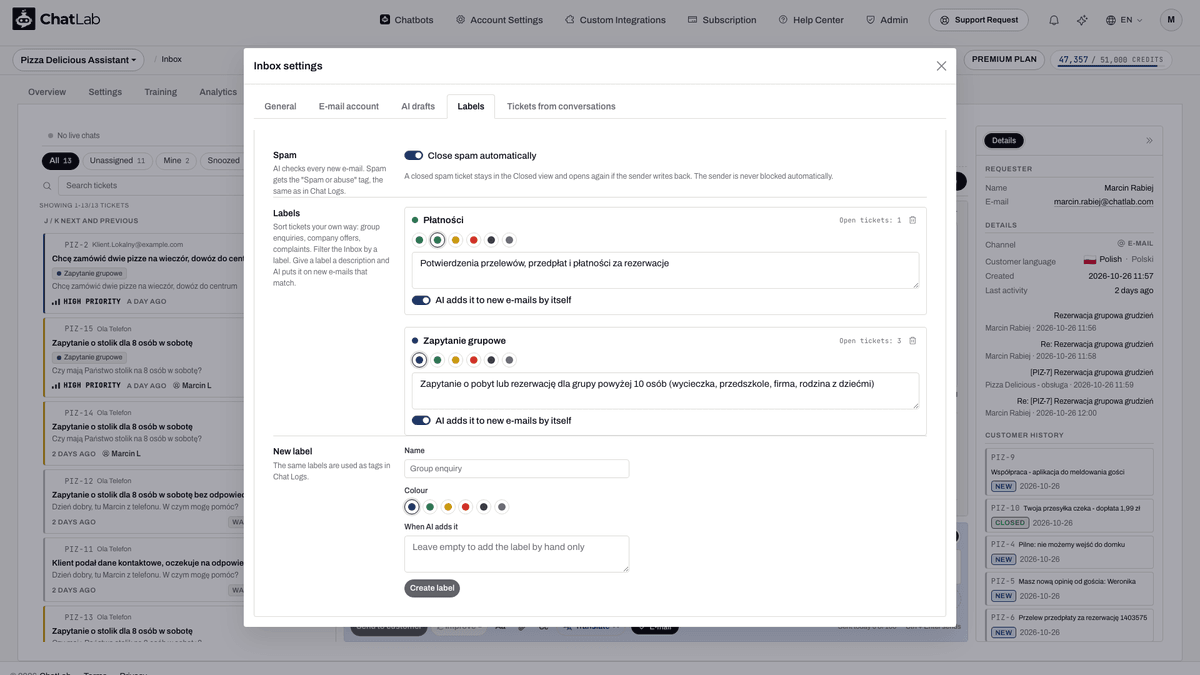Select navy colour for the new label
The height and width of the screenshot is (675, 1200).
coord(412,507)
